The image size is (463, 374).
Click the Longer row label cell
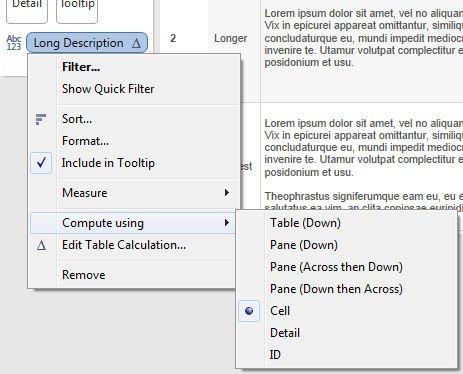231,38
